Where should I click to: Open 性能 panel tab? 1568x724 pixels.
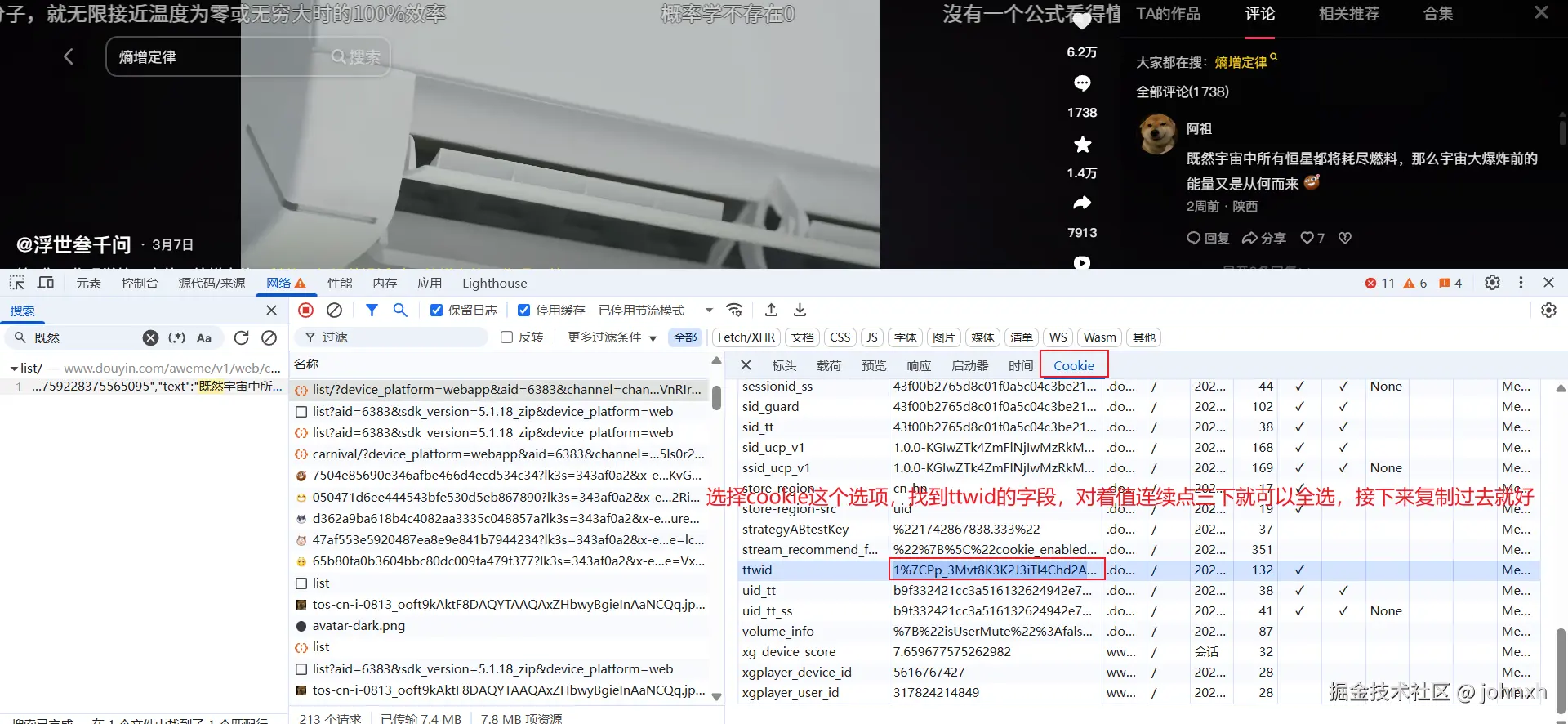tap(340, 283)
